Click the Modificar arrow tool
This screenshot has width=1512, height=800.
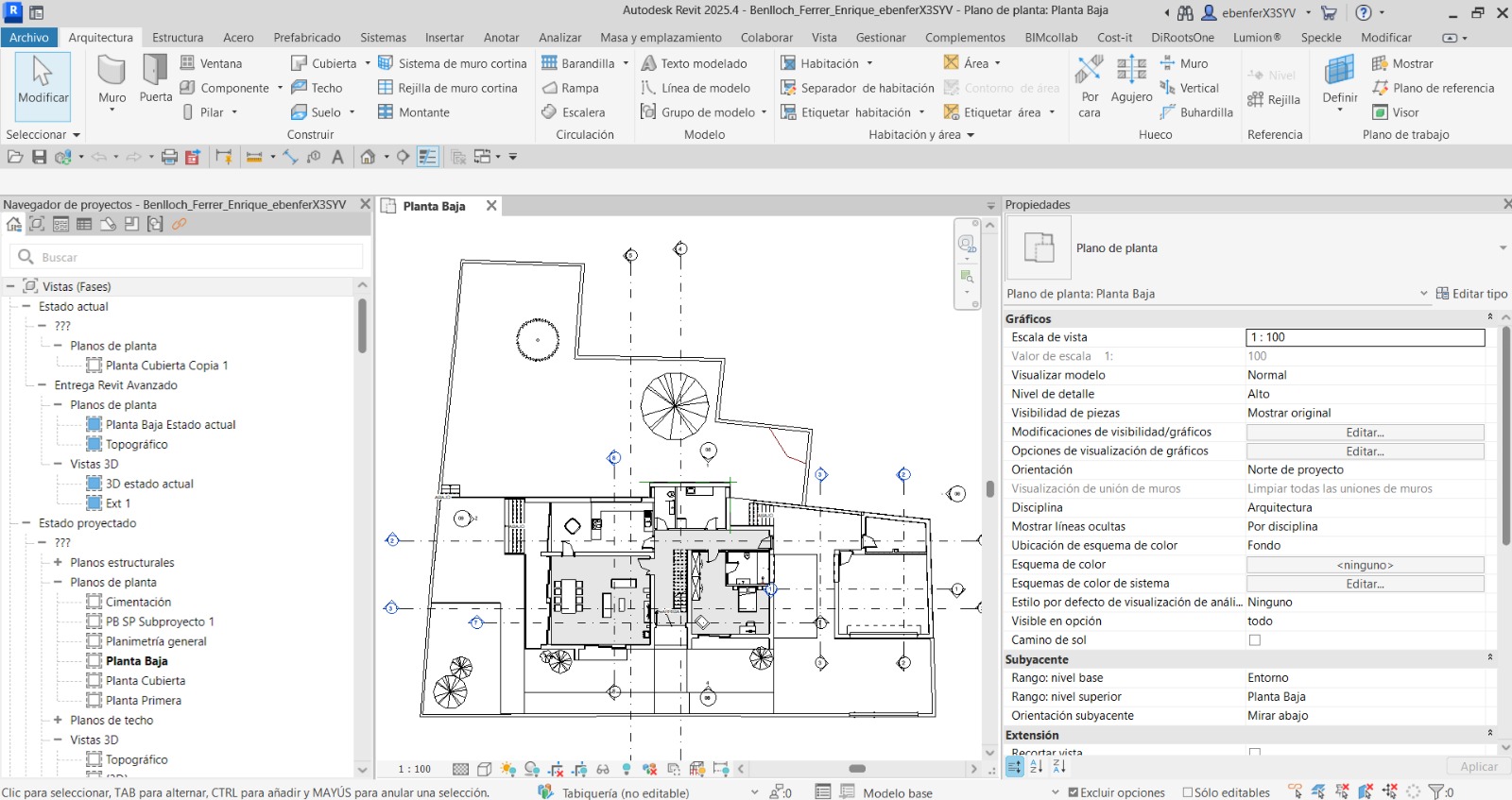coord(43,85)
